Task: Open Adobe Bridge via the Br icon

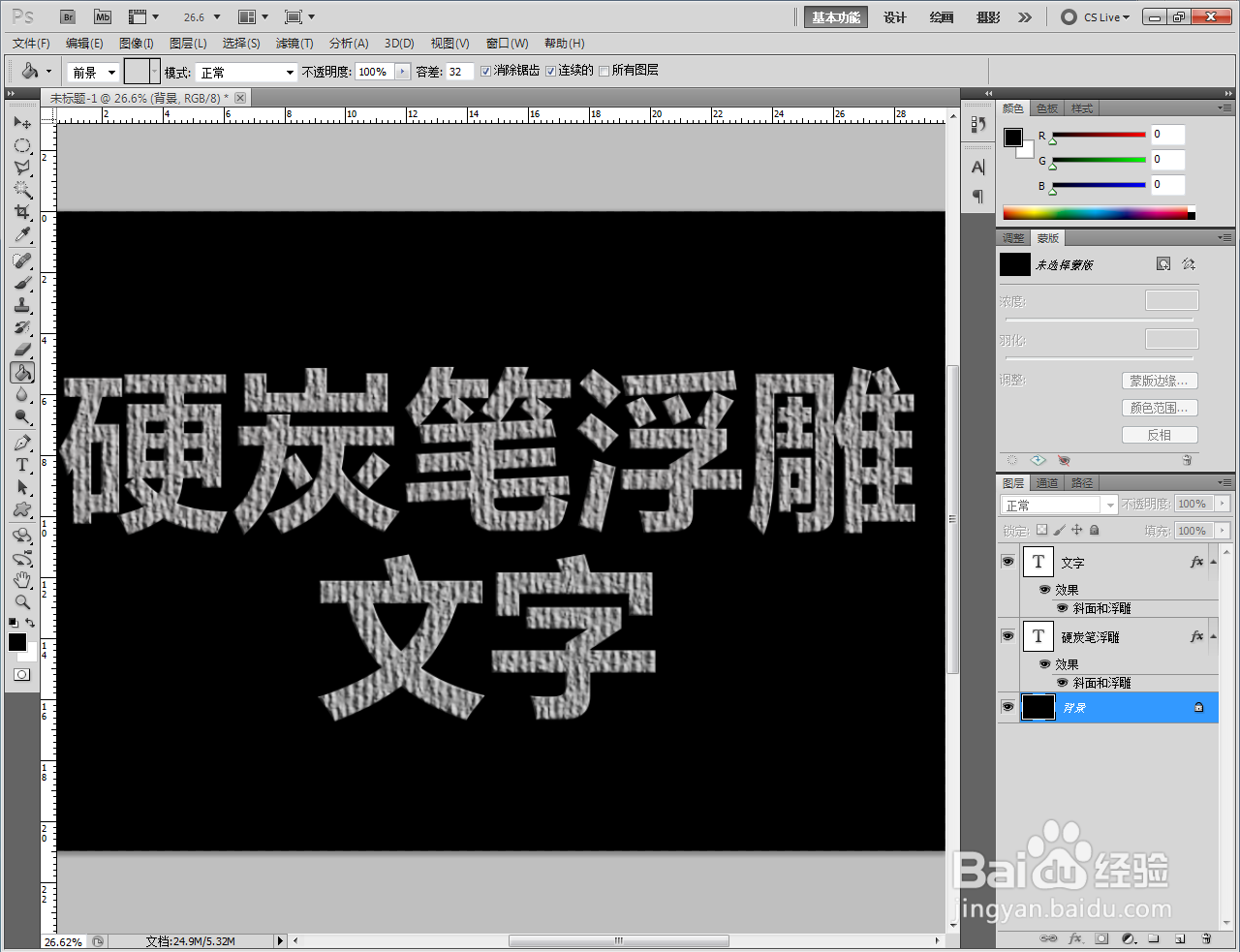Action: tap(67, 16)
